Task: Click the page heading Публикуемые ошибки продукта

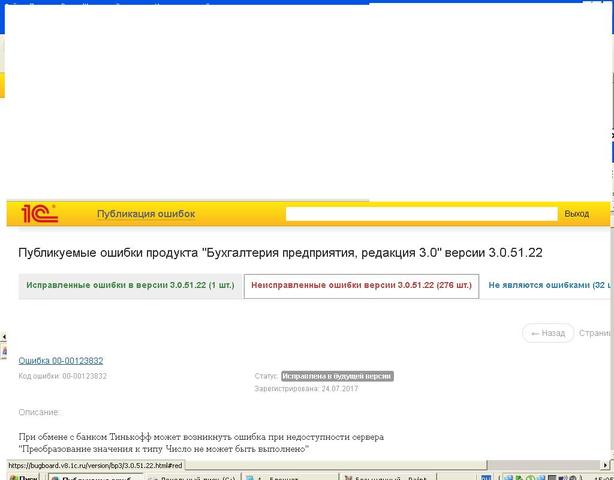Action: point(280,253)
